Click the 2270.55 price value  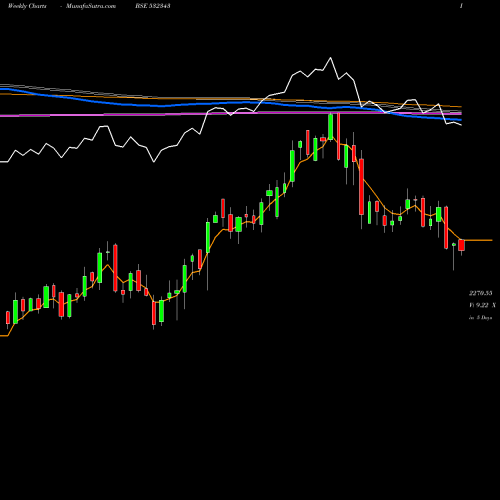tap(481, 293)
